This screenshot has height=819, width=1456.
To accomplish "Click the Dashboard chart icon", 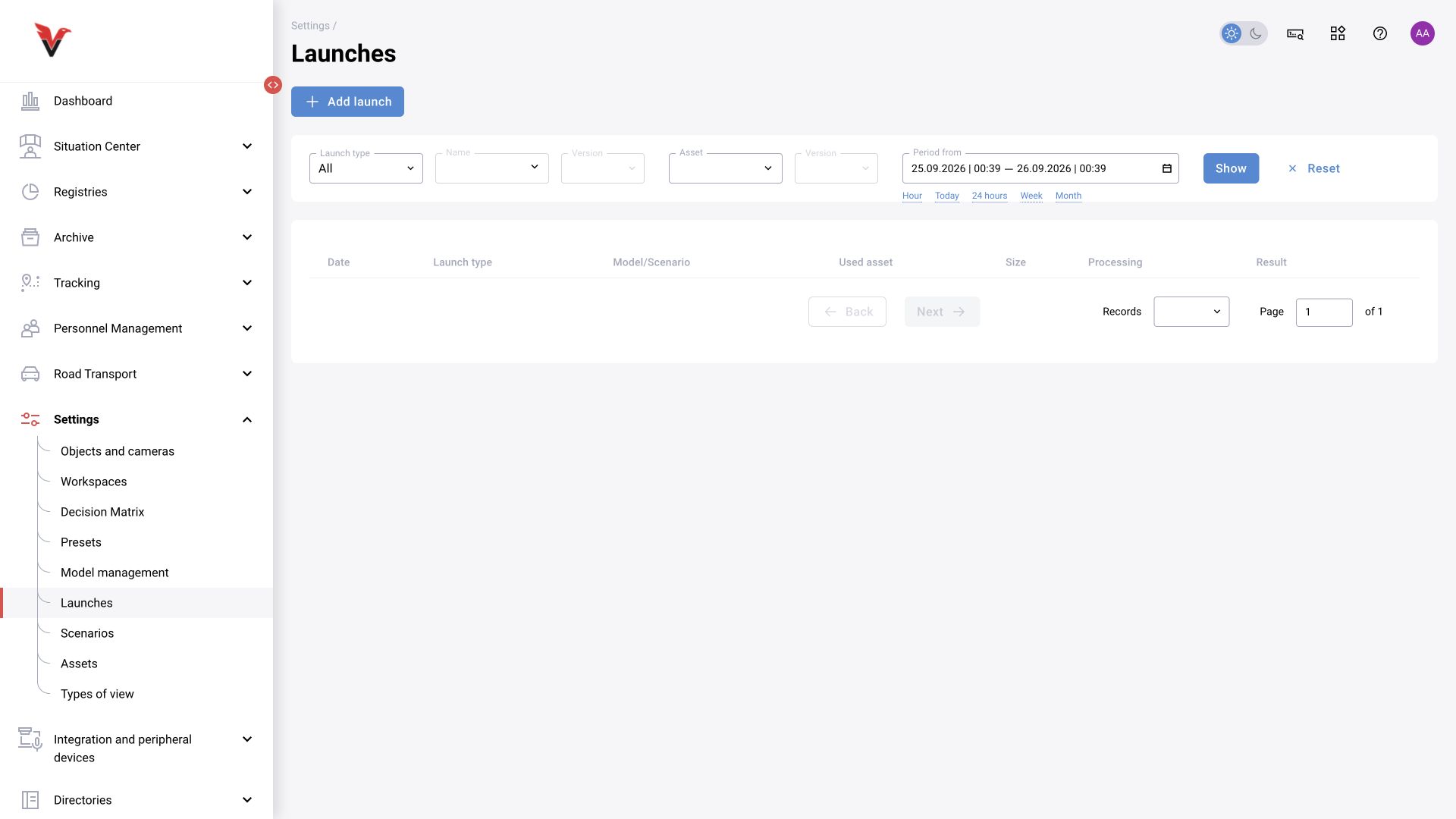I will pos(30,101).
